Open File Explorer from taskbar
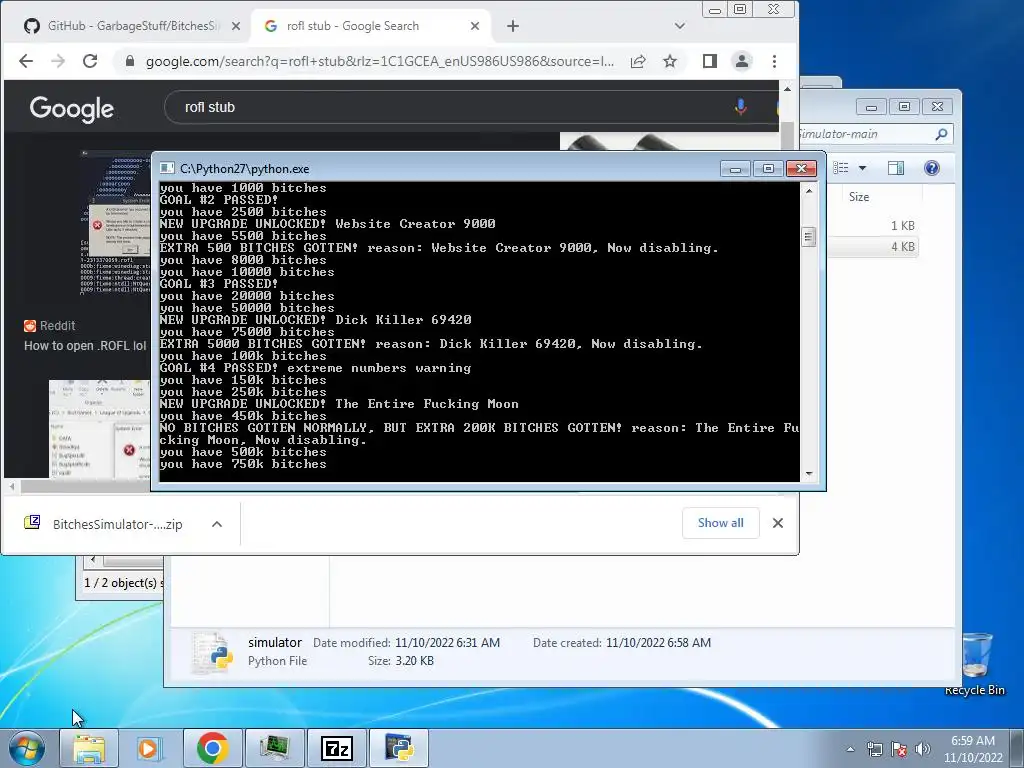This screenshot has height=768, width=1024. point(89,748)
